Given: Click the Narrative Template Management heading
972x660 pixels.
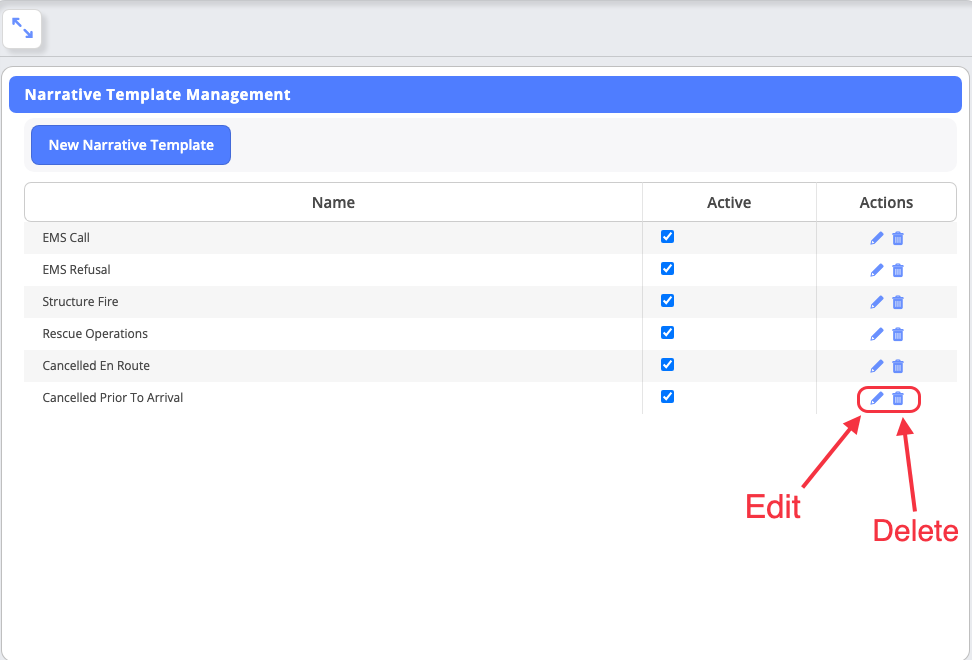Looking at the screenshot, I should [157, 94].
